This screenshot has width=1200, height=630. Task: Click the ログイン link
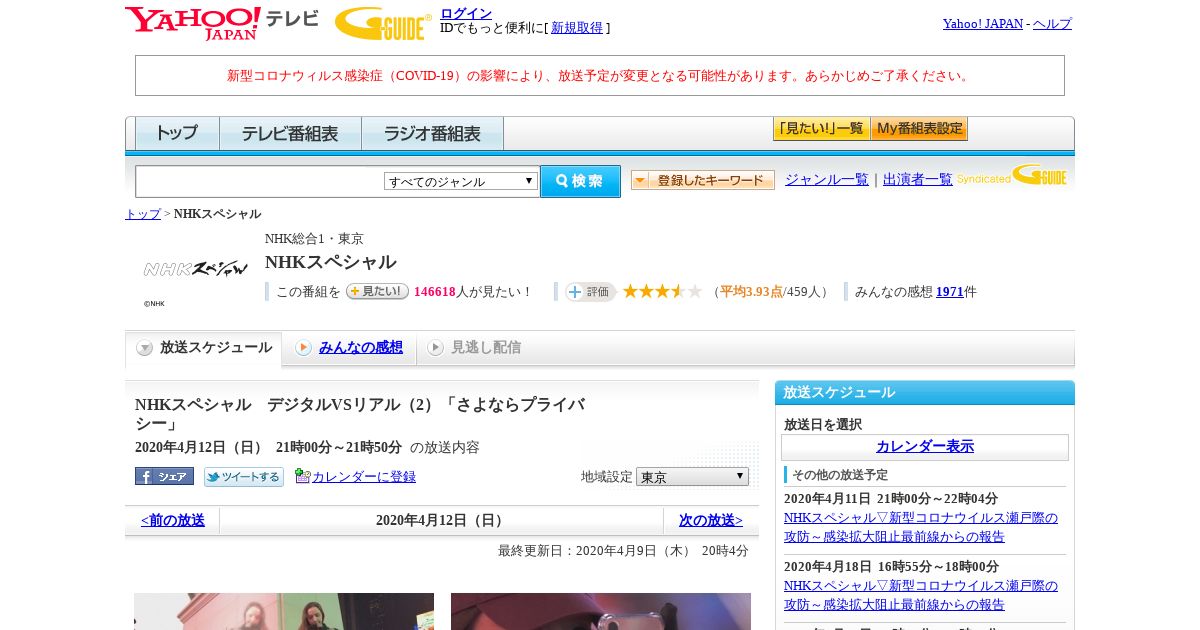[466, 13]
